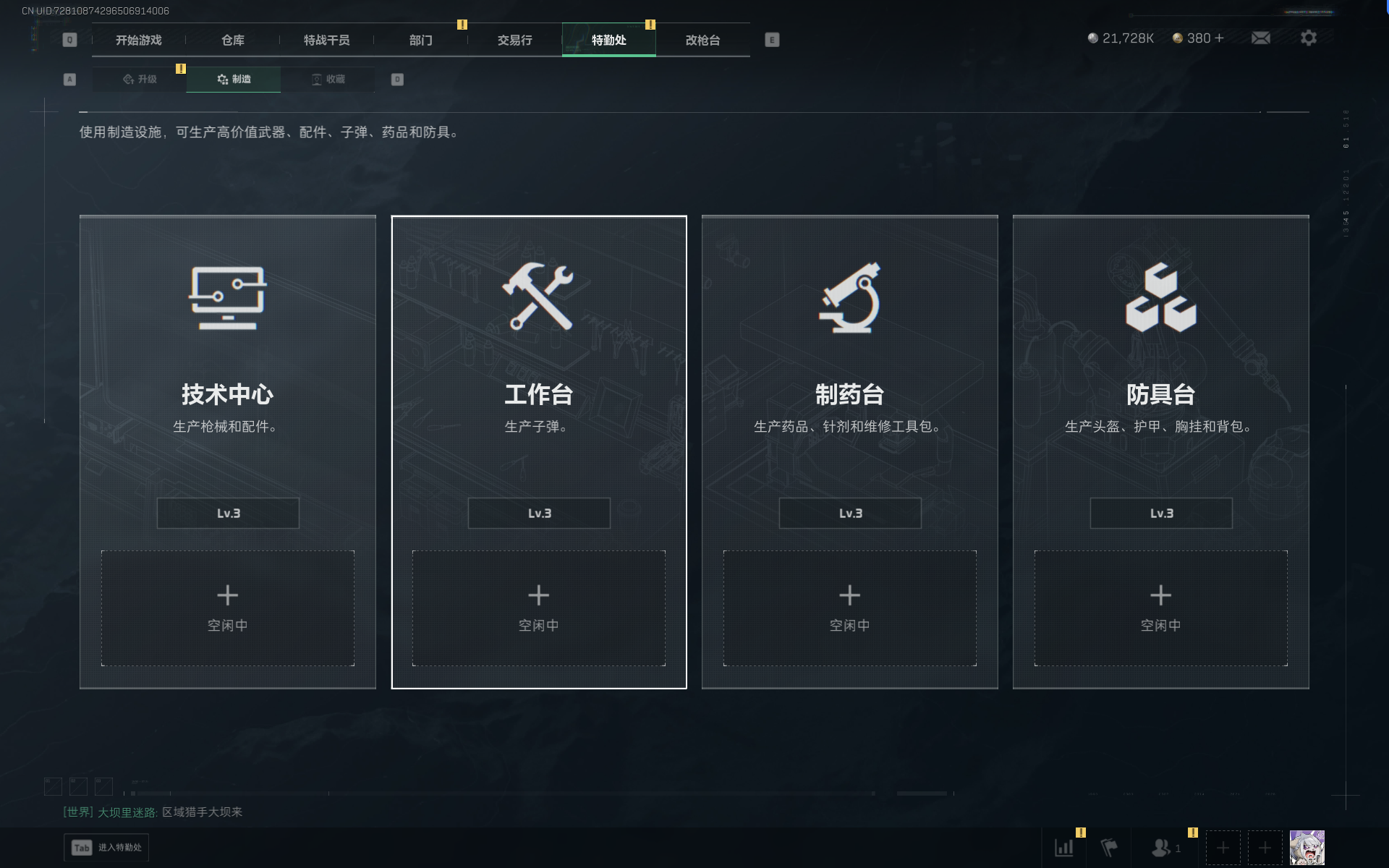Viewport: 1389px width, 868px height.
Task: Click the 防具台 Lv.3 level box
Action: (1161, 513)
